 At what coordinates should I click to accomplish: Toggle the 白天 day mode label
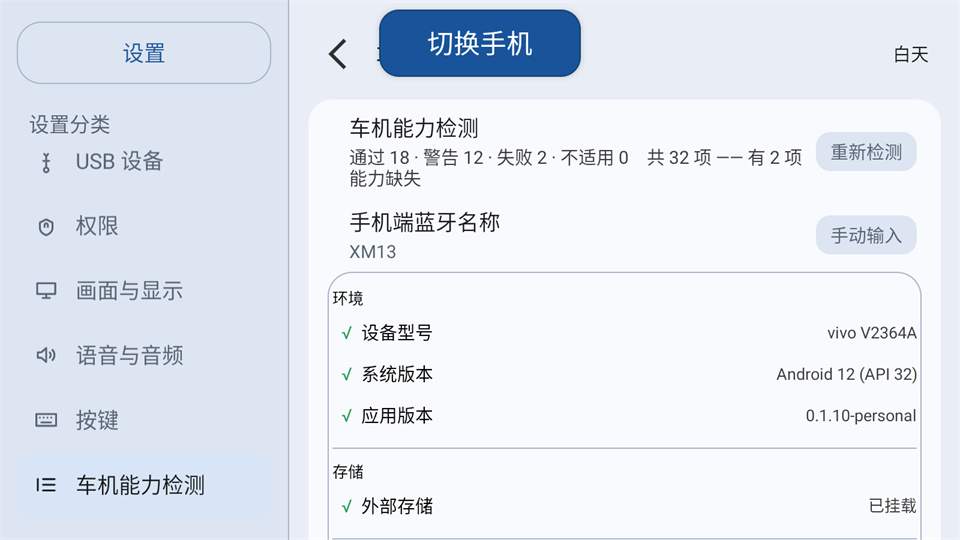910,54
